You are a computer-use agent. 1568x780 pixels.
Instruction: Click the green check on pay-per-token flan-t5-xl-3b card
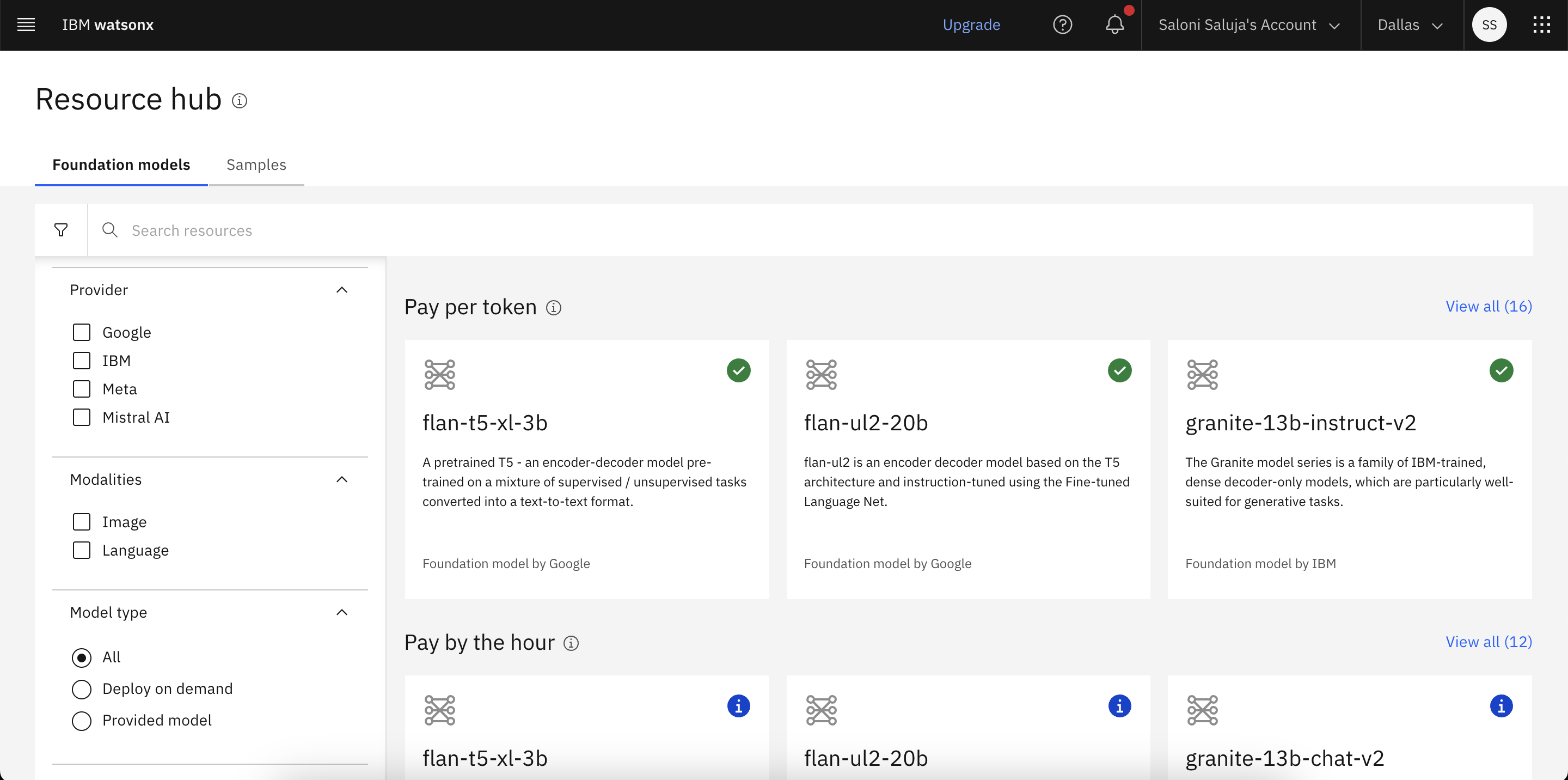point(738,370)
